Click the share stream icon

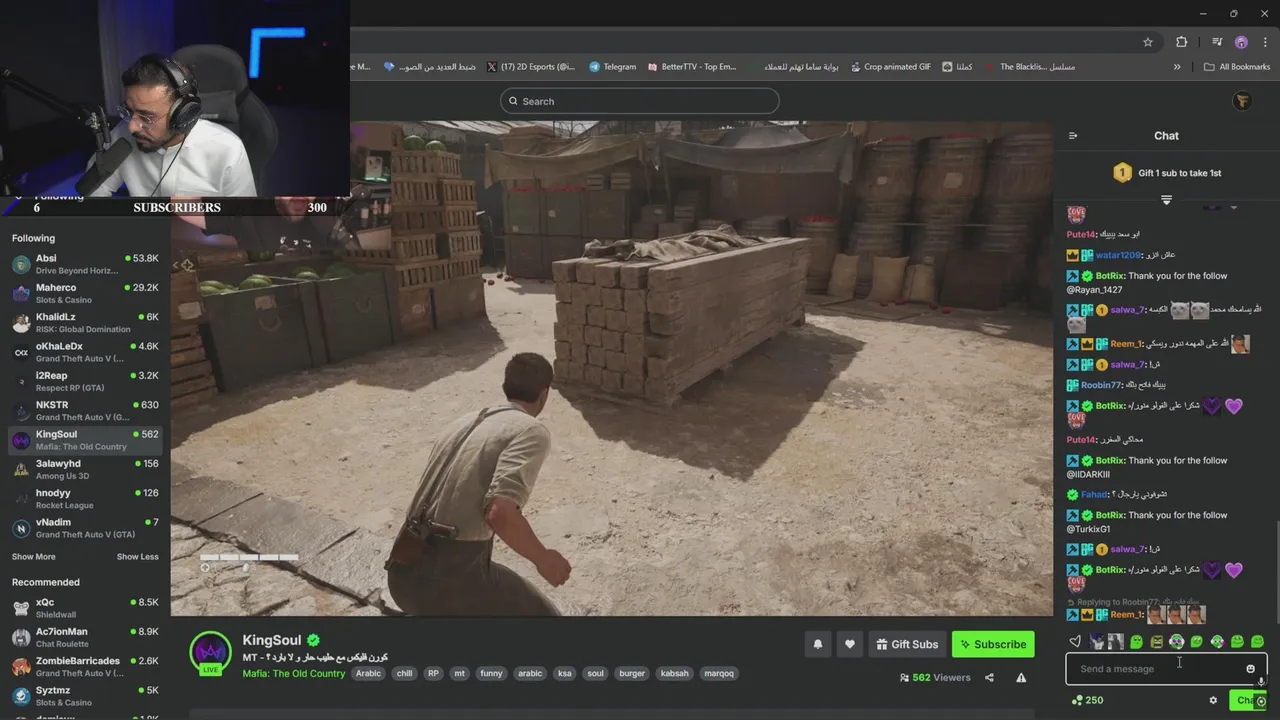pos(989,677)
